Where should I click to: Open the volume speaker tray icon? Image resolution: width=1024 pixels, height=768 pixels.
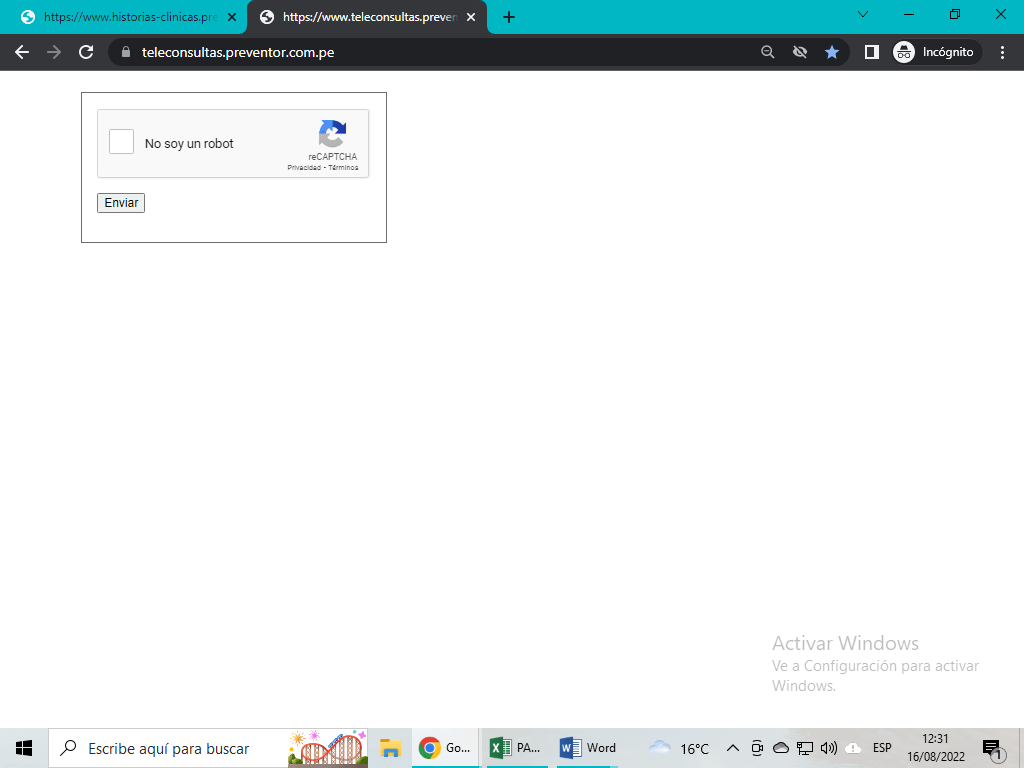tap(829, 748)
